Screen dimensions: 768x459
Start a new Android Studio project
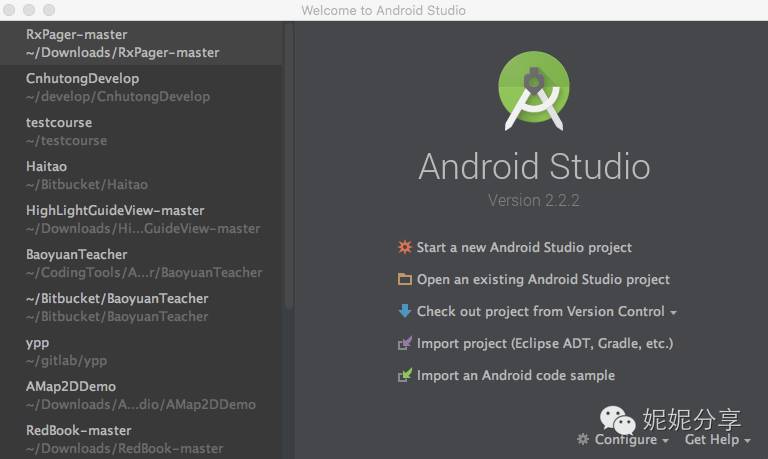524,247
